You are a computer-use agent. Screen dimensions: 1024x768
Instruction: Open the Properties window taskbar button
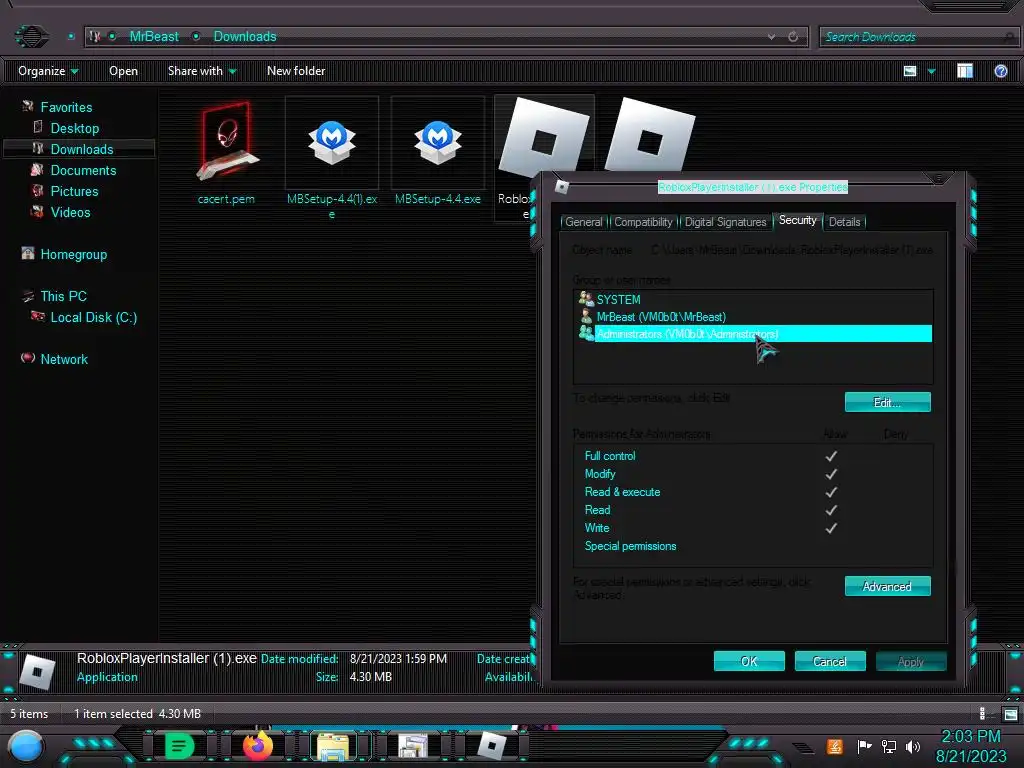coord(413,746)
